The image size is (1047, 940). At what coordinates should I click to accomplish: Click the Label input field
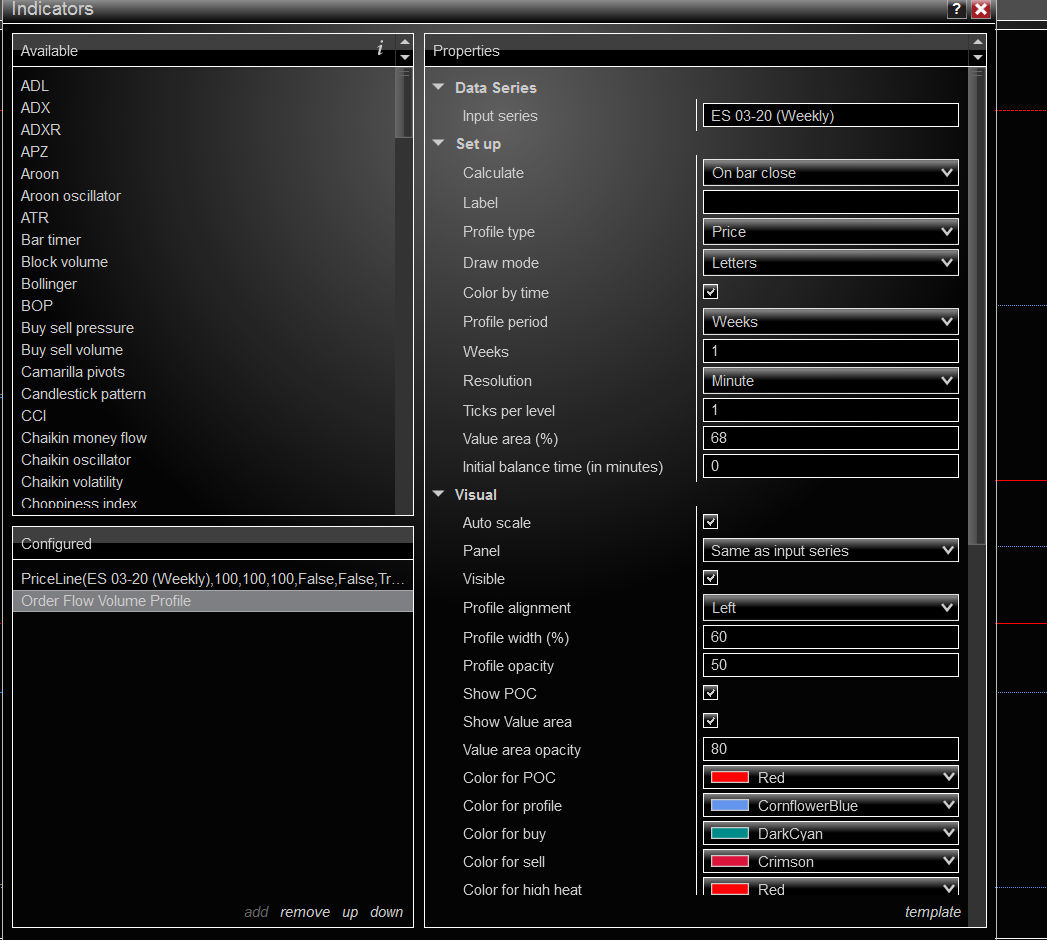click(831, 202)
